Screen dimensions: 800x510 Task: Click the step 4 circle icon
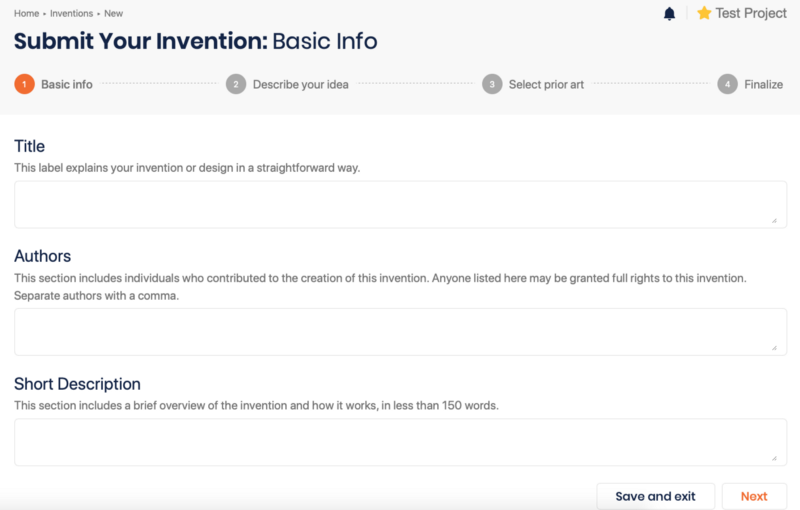(728, 84)
